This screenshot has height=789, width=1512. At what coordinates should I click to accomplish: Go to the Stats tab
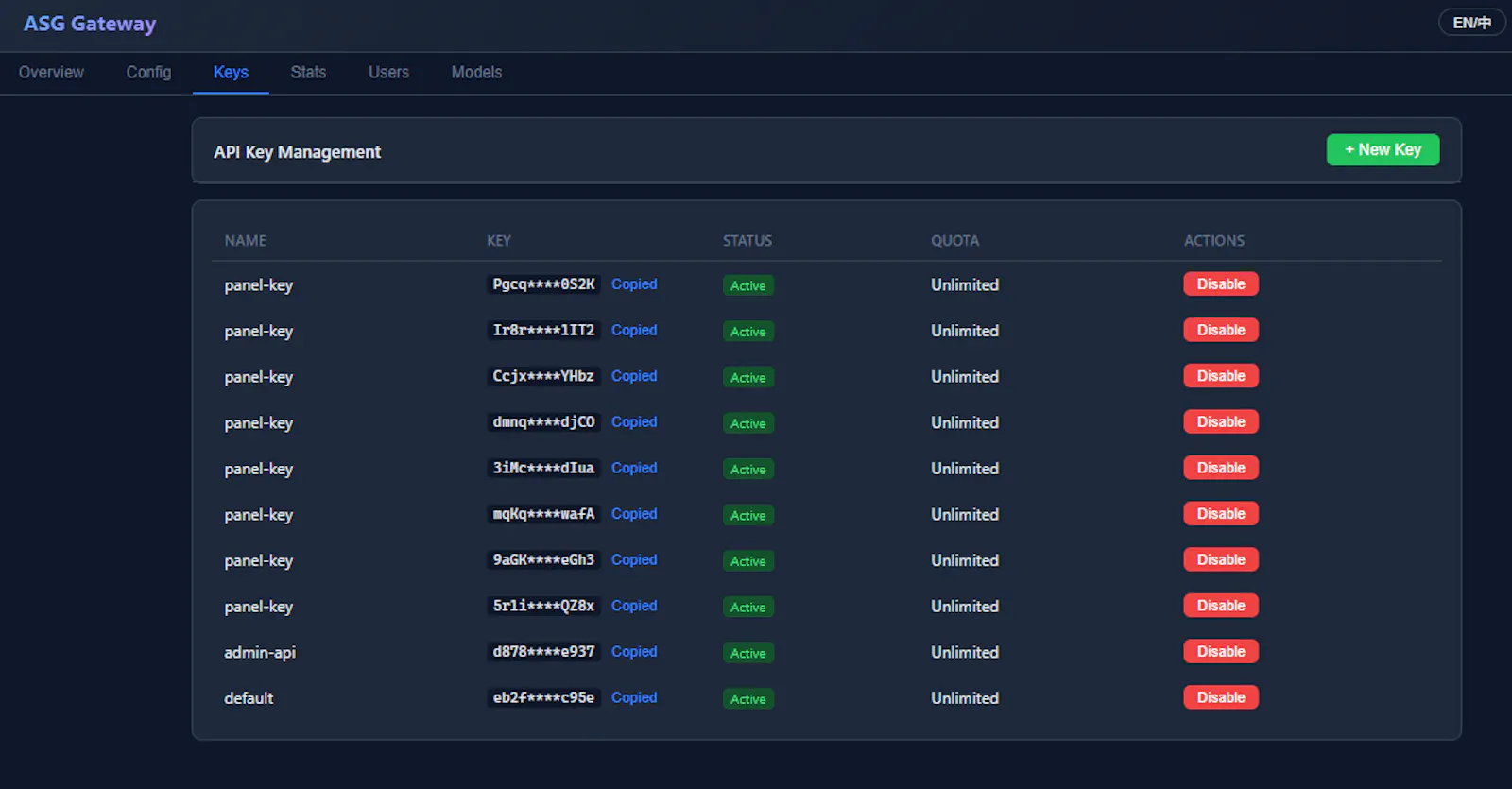308,73
